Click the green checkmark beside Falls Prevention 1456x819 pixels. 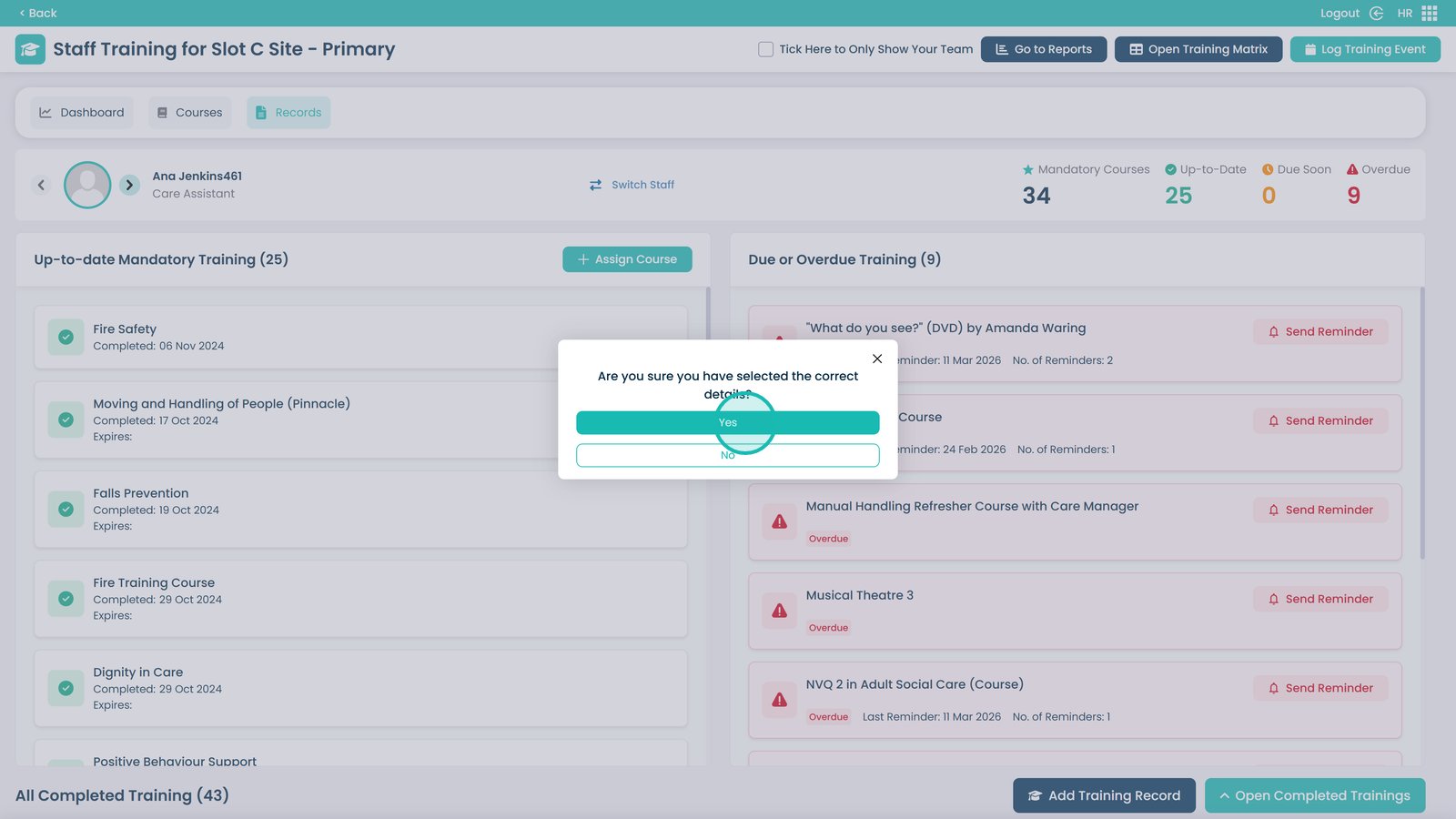click(66, 510)
